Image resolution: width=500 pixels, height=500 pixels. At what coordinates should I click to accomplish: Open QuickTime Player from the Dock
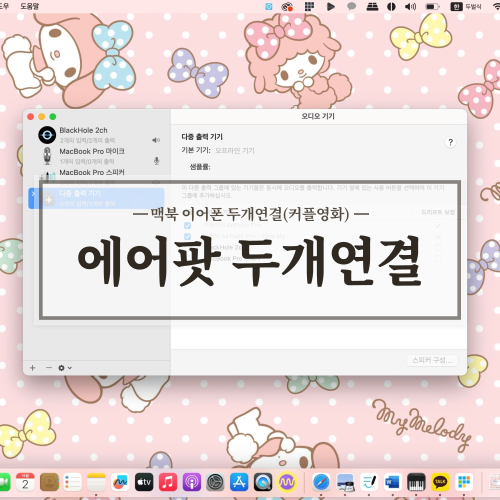263,482
